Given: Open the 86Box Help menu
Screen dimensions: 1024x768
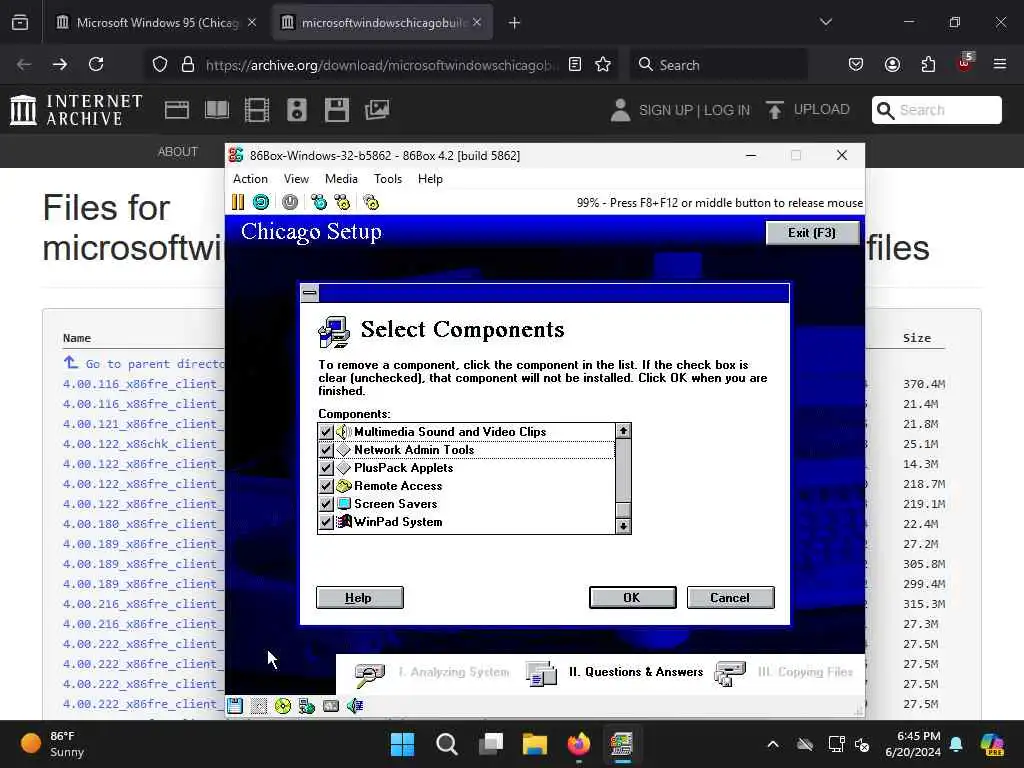Looking at the screenshot, I should pyautogui.click(x=430, y=179).
